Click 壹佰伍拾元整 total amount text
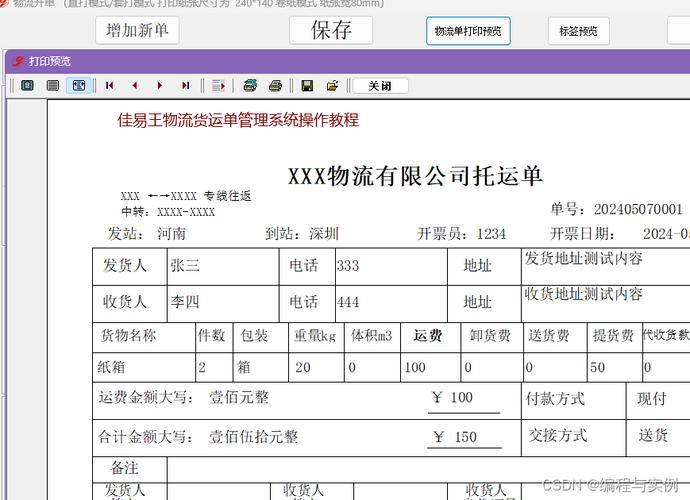 [x=253, y=437]
